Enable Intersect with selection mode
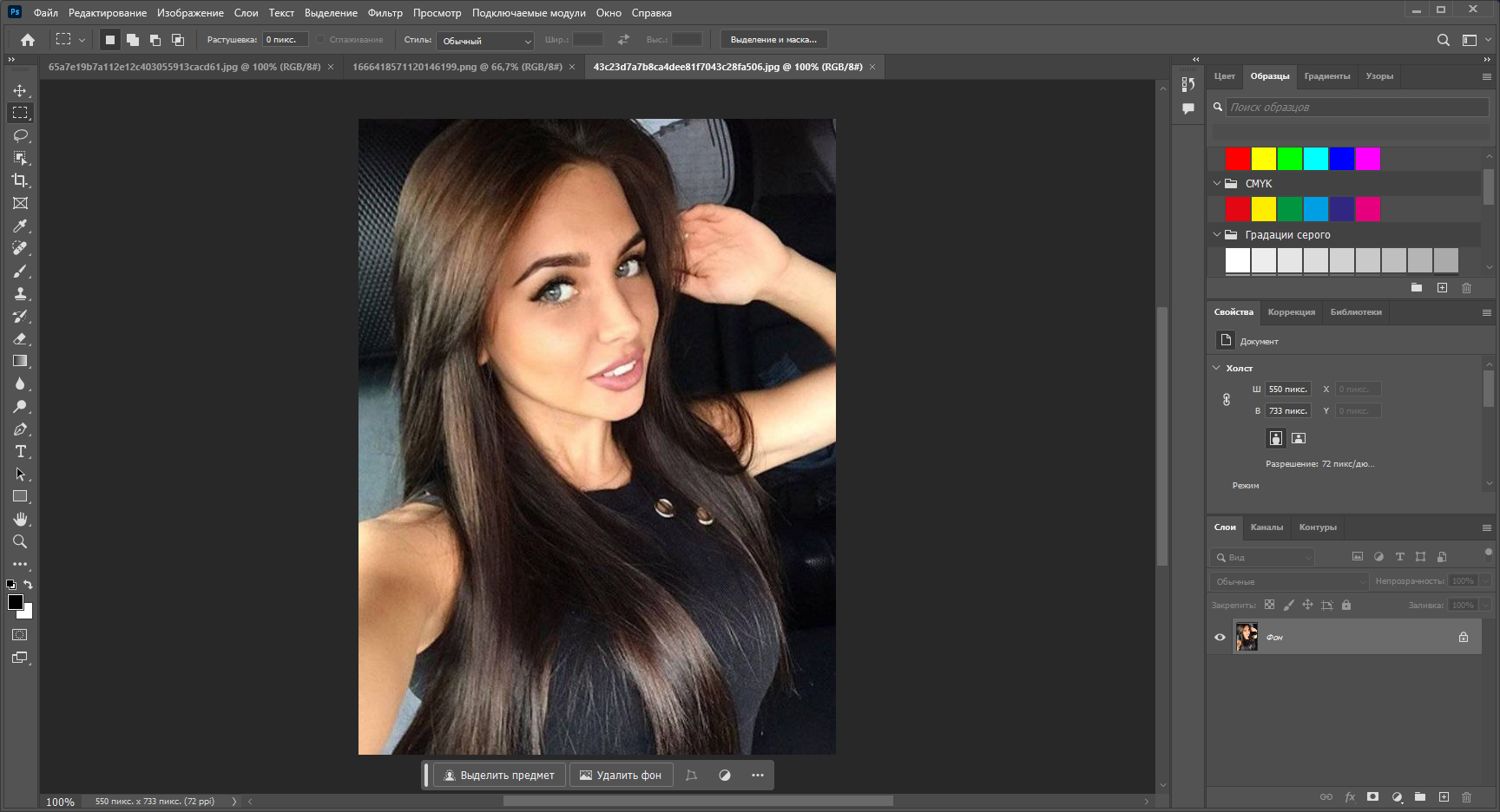 [178, 40]
